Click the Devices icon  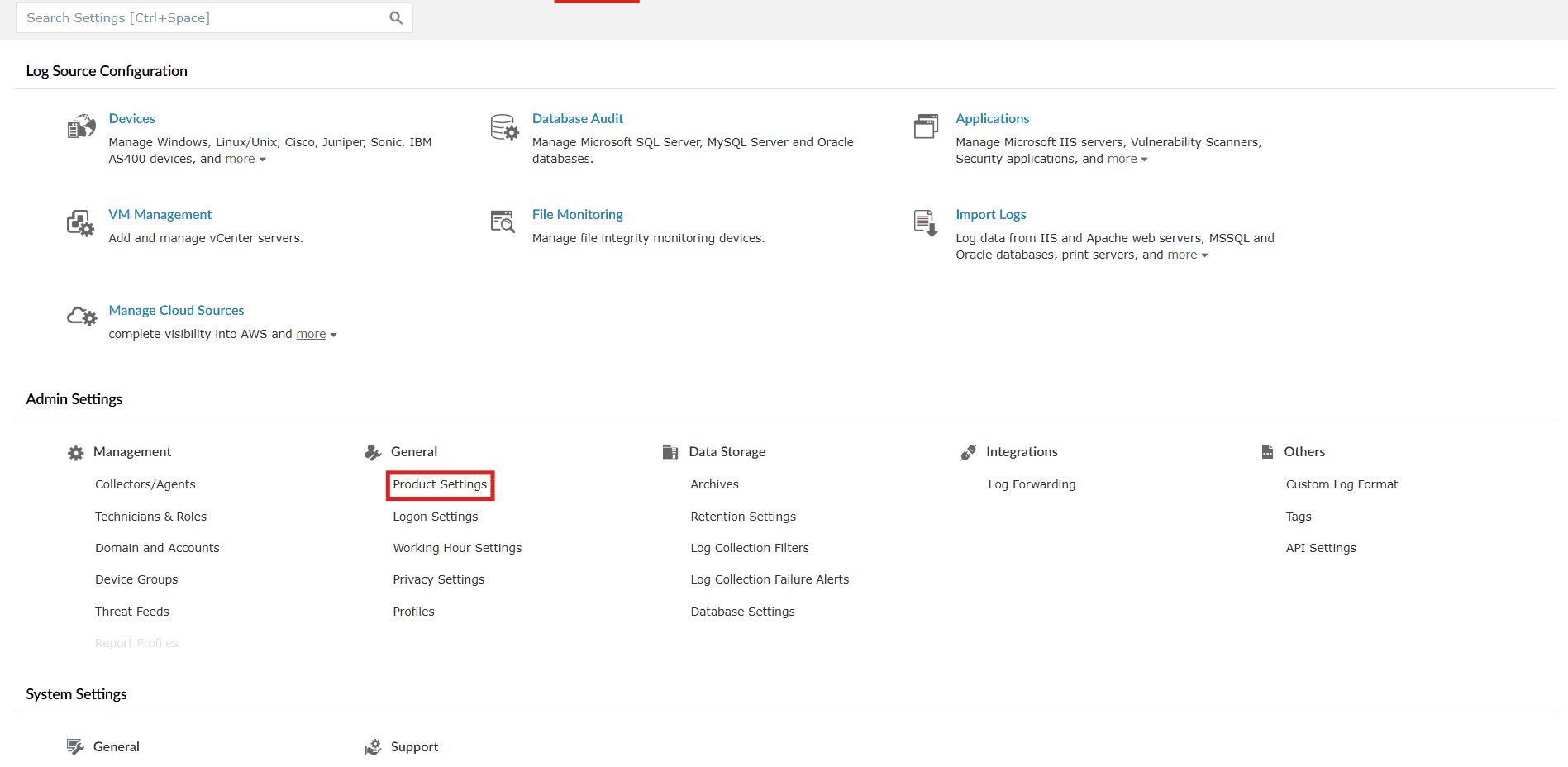81,126
